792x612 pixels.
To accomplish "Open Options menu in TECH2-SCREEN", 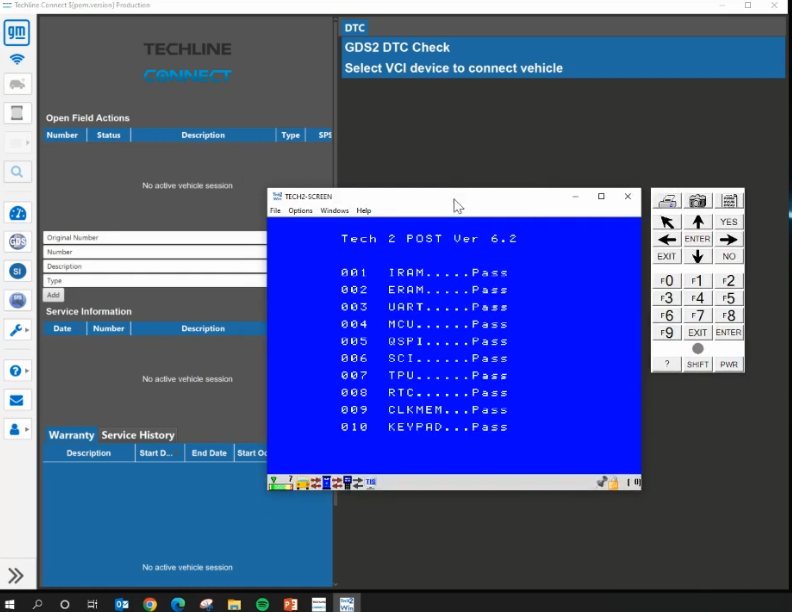I will pyautogui.click(x=301, y=211).
